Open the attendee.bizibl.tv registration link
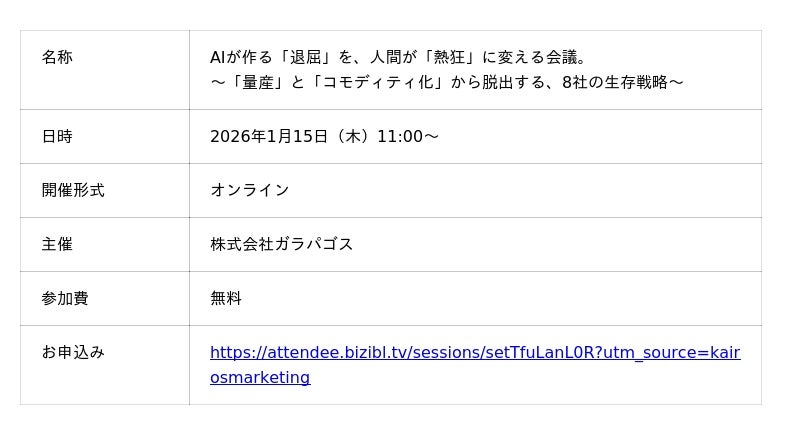This screenshot has height=435, width=800. (x=474, y=352)
